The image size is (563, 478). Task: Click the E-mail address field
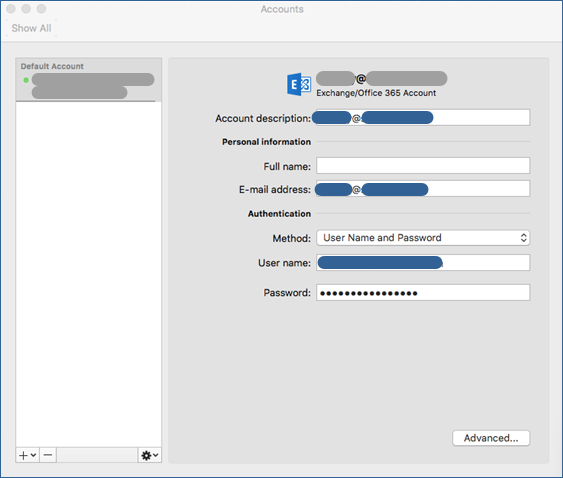pyautogui.click(x=423, y=189)
